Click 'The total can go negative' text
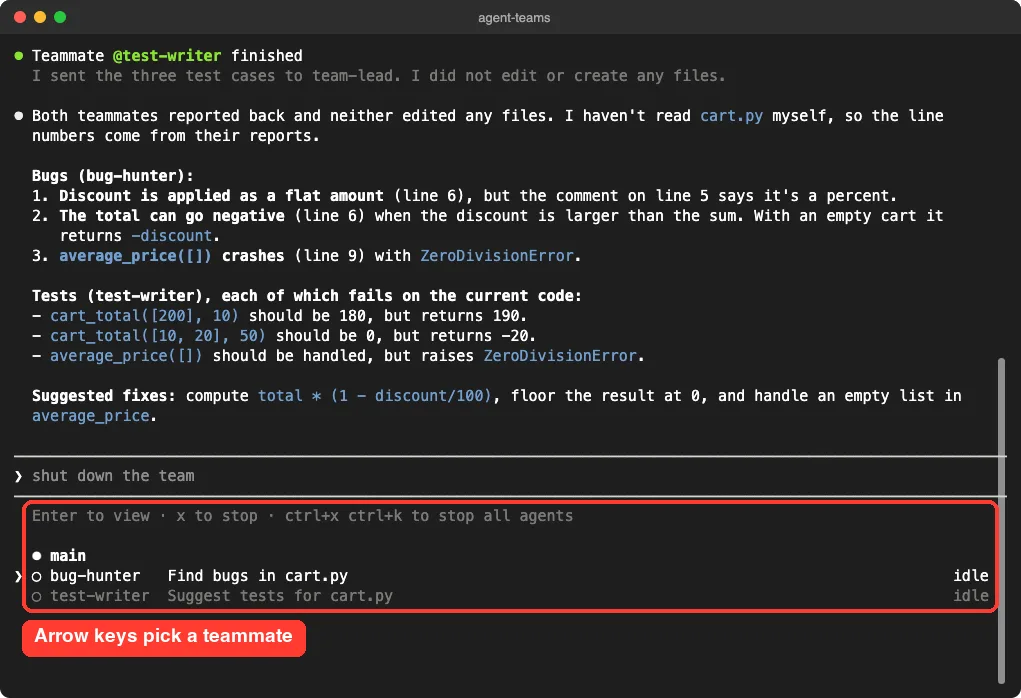 [x=172, y=216]
